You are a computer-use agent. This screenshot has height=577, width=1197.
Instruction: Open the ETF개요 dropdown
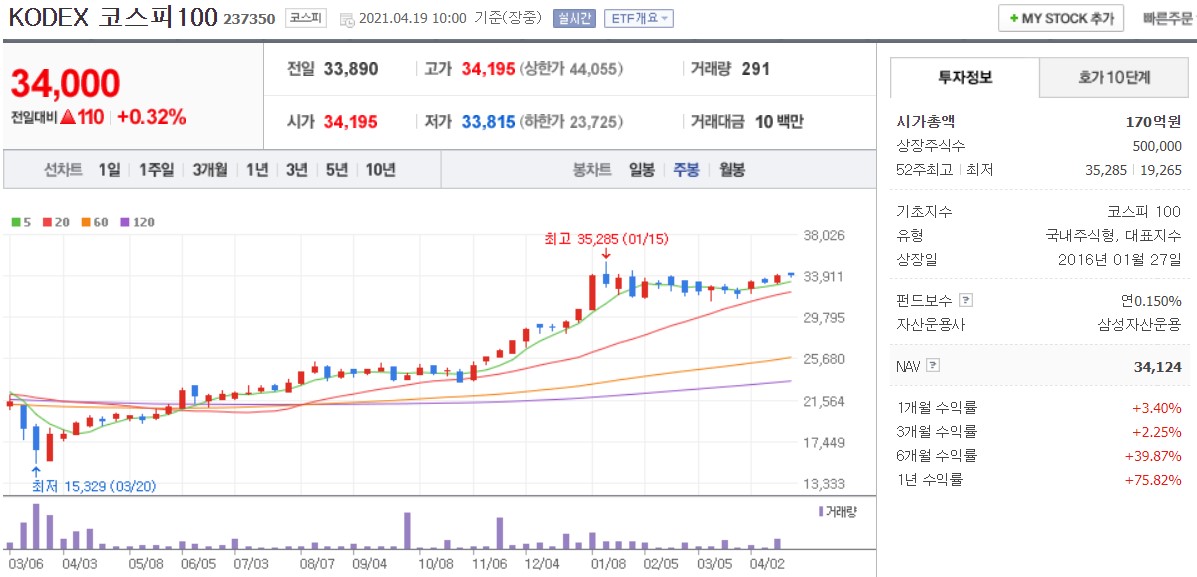tap(638, 19)
